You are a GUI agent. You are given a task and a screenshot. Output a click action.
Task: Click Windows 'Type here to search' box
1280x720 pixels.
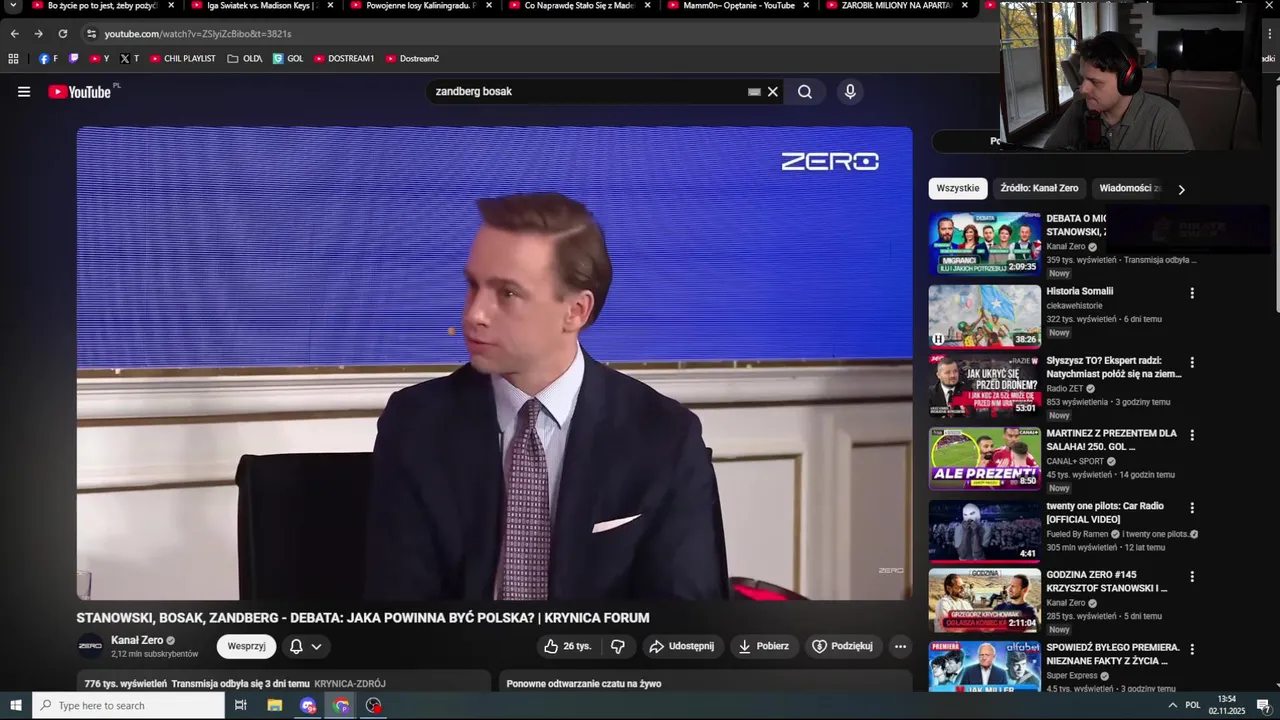pos(128,705)
